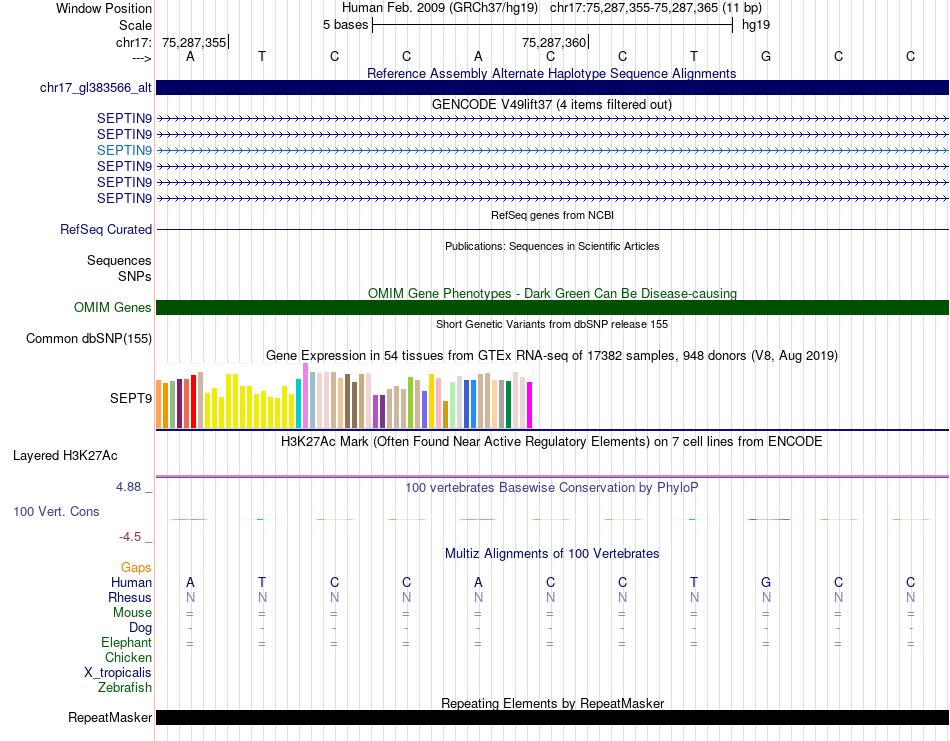Click the light-blue highlighted SEPTIN9 transcript label
The height and width of the screenshot is (741, 950).
pos(124,150)
